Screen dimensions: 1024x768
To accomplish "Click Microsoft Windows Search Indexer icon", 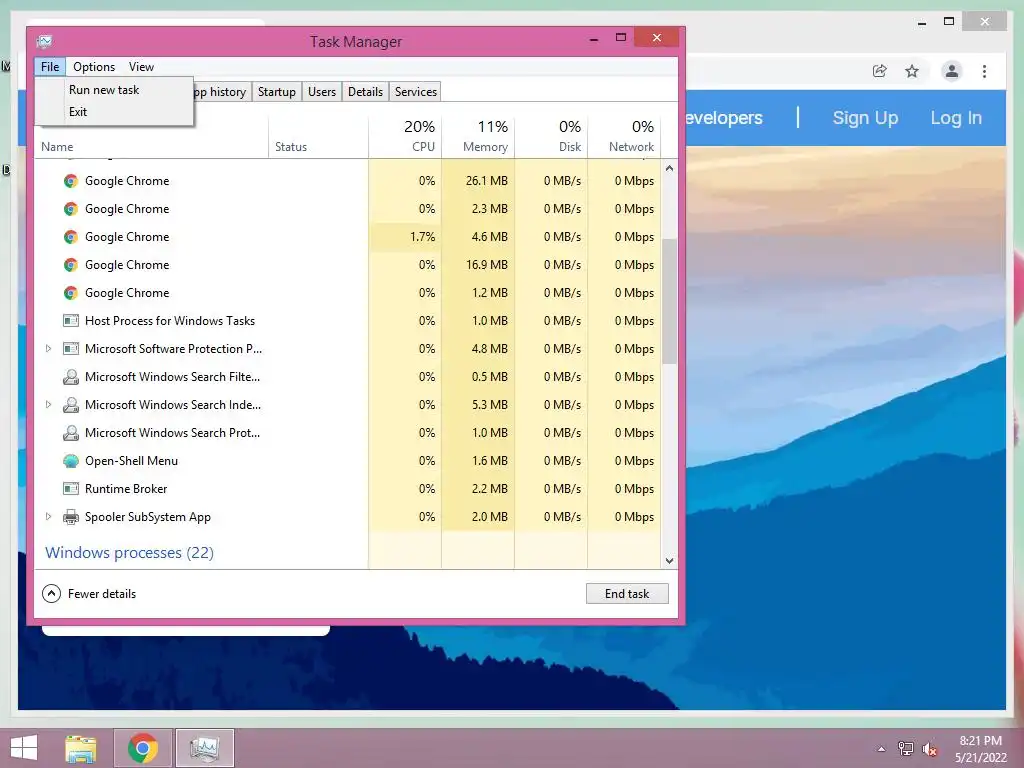I will click(x=71, y=405).
